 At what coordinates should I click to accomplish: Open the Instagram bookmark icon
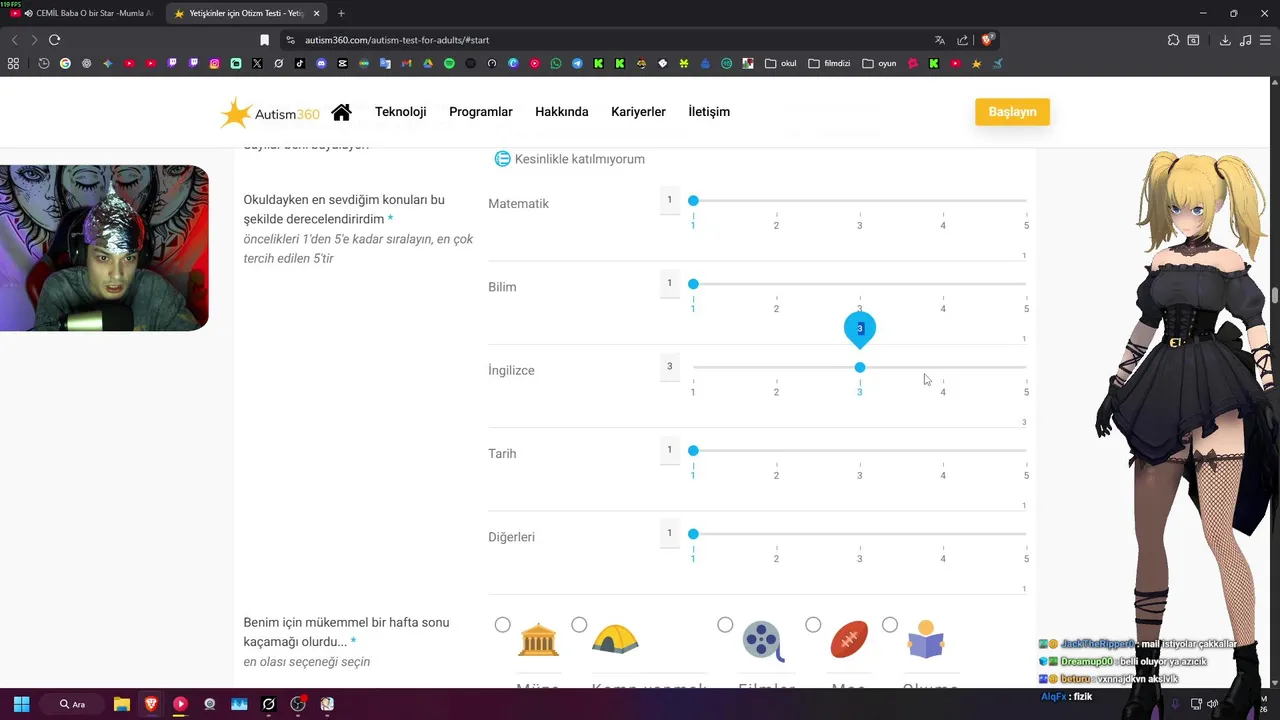tap(214, 63)
